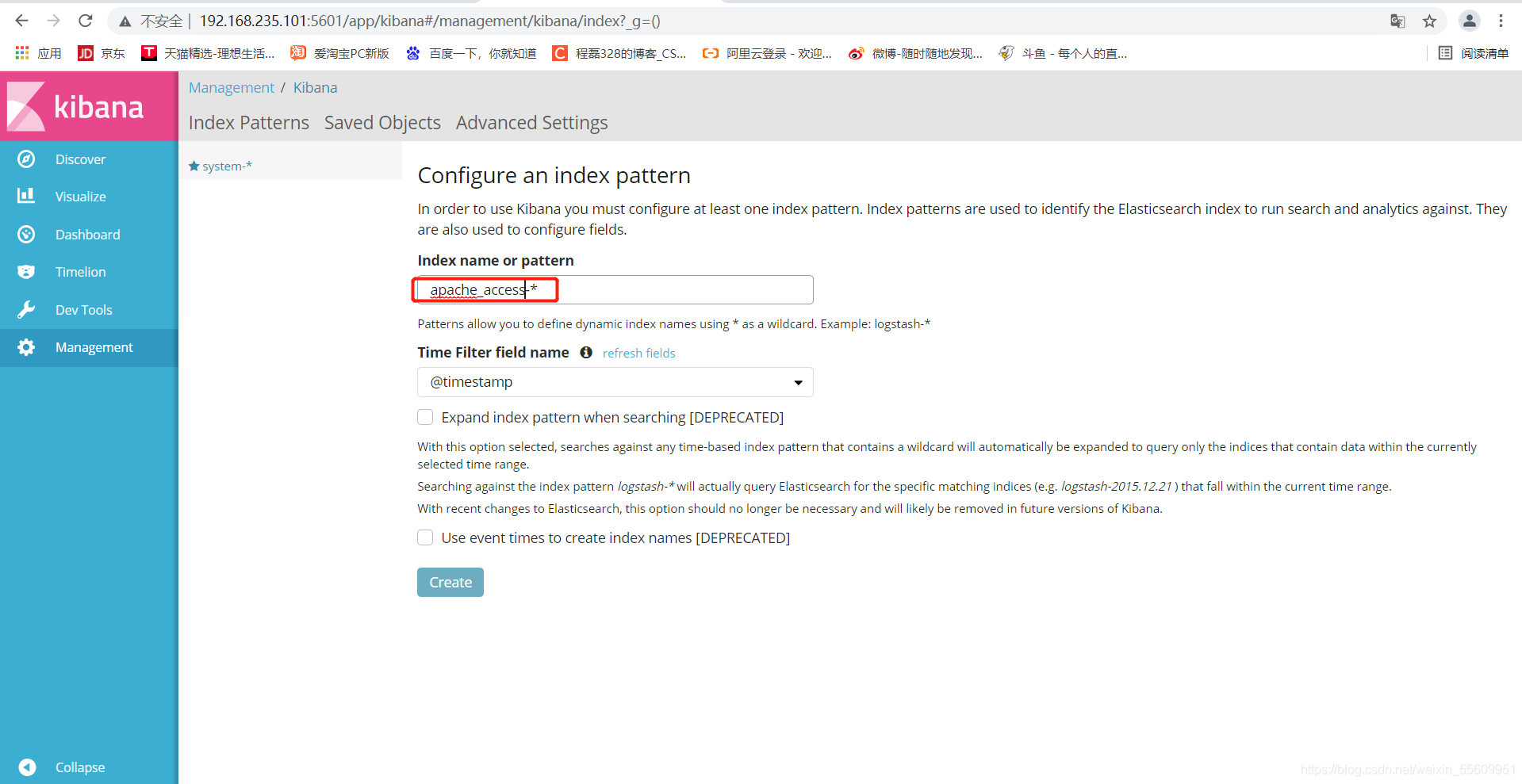Image resolution: width=1522 pixels, height=784 pixels.
Task: Switch to the Advanced Settings tab
Action: (x=532, y=123)
